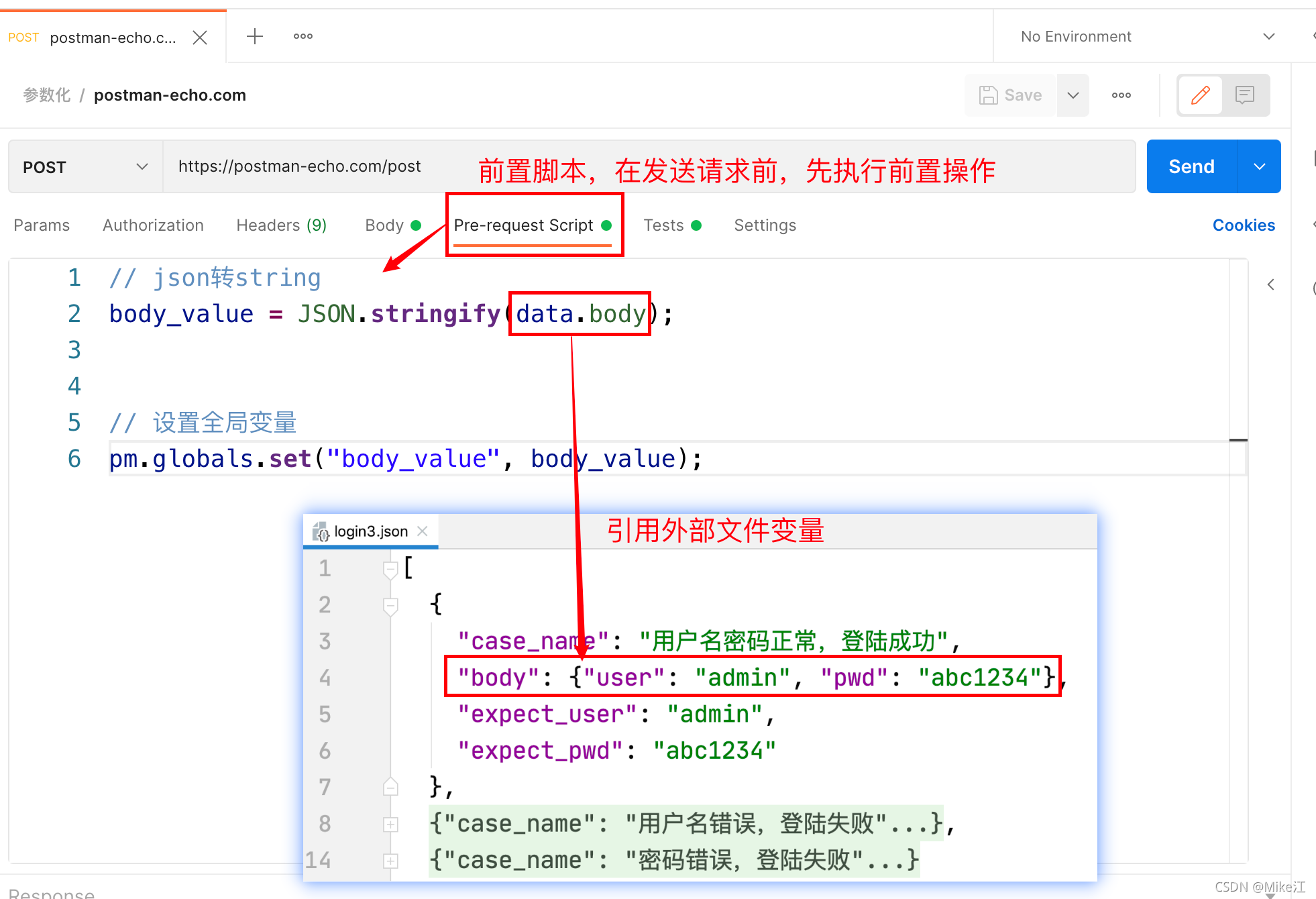
Task: Close the postman-echo.c... request tab
Action: click(x=200, y=37)
